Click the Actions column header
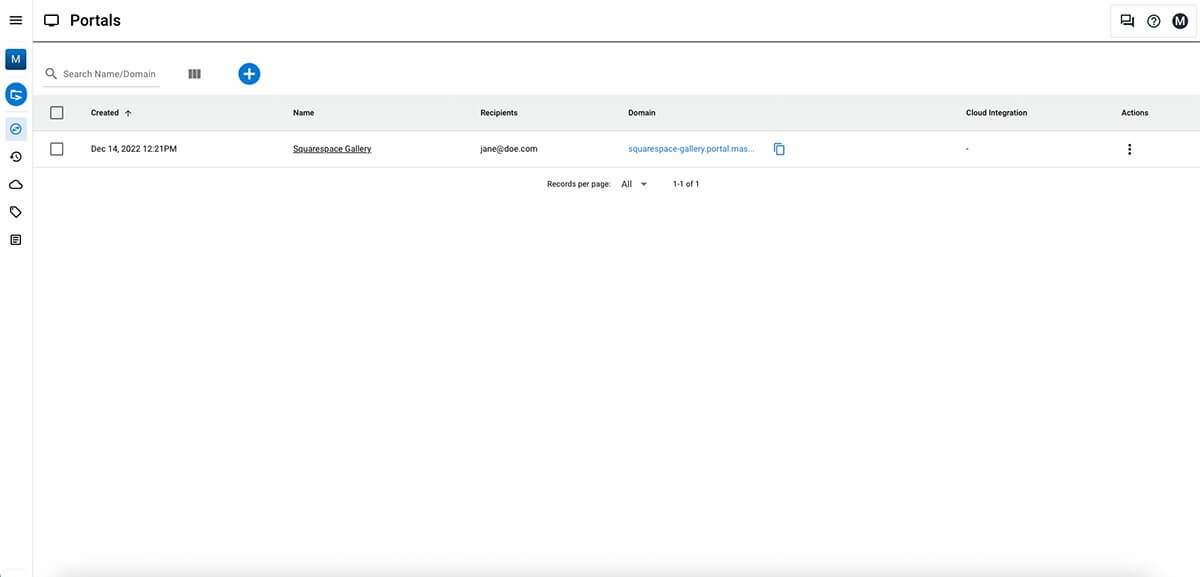The height and width of the screenshot is (577, 1200). click(1135, 113)
